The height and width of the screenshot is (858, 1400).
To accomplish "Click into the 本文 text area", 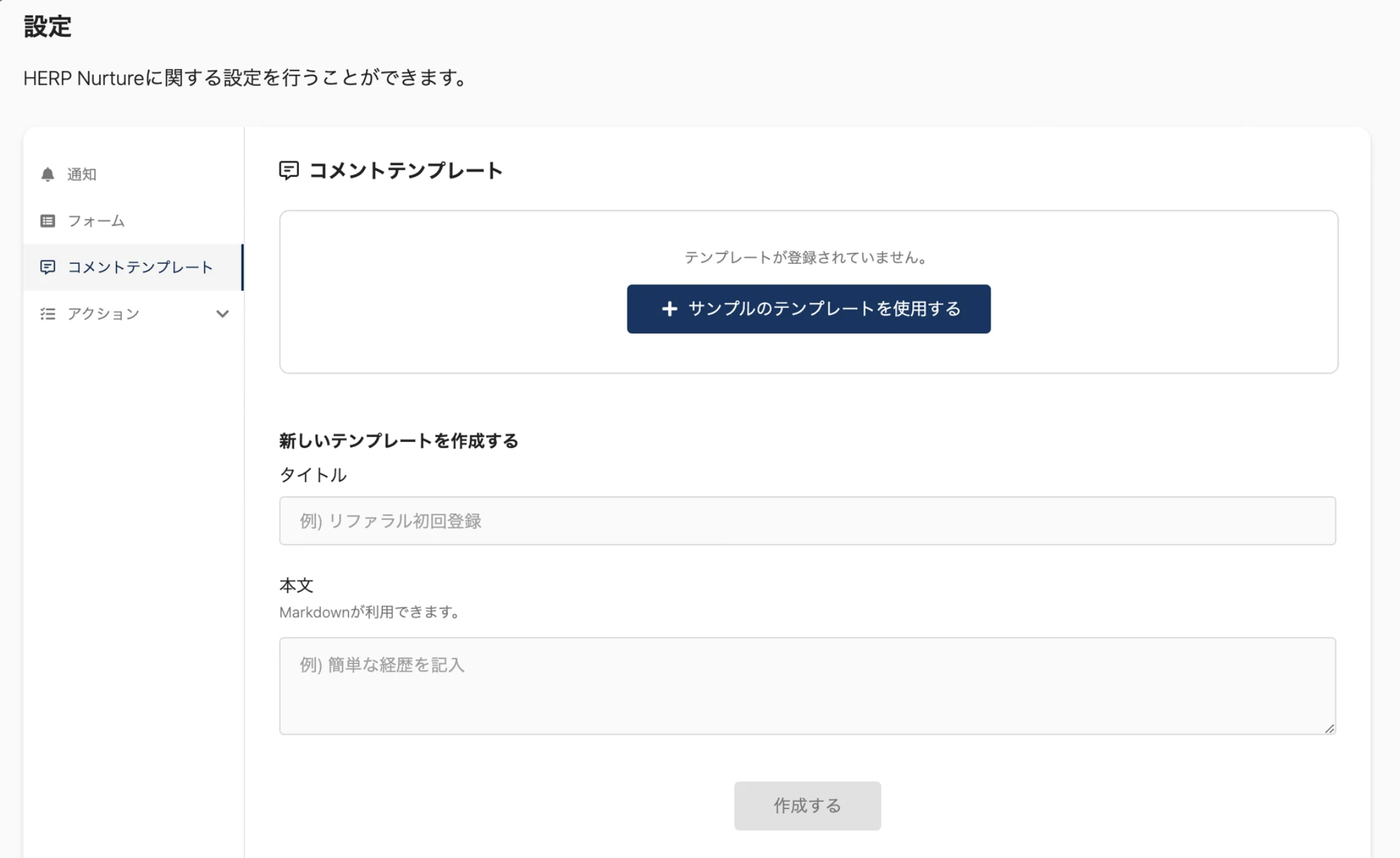I will click(x=807, y=686).
